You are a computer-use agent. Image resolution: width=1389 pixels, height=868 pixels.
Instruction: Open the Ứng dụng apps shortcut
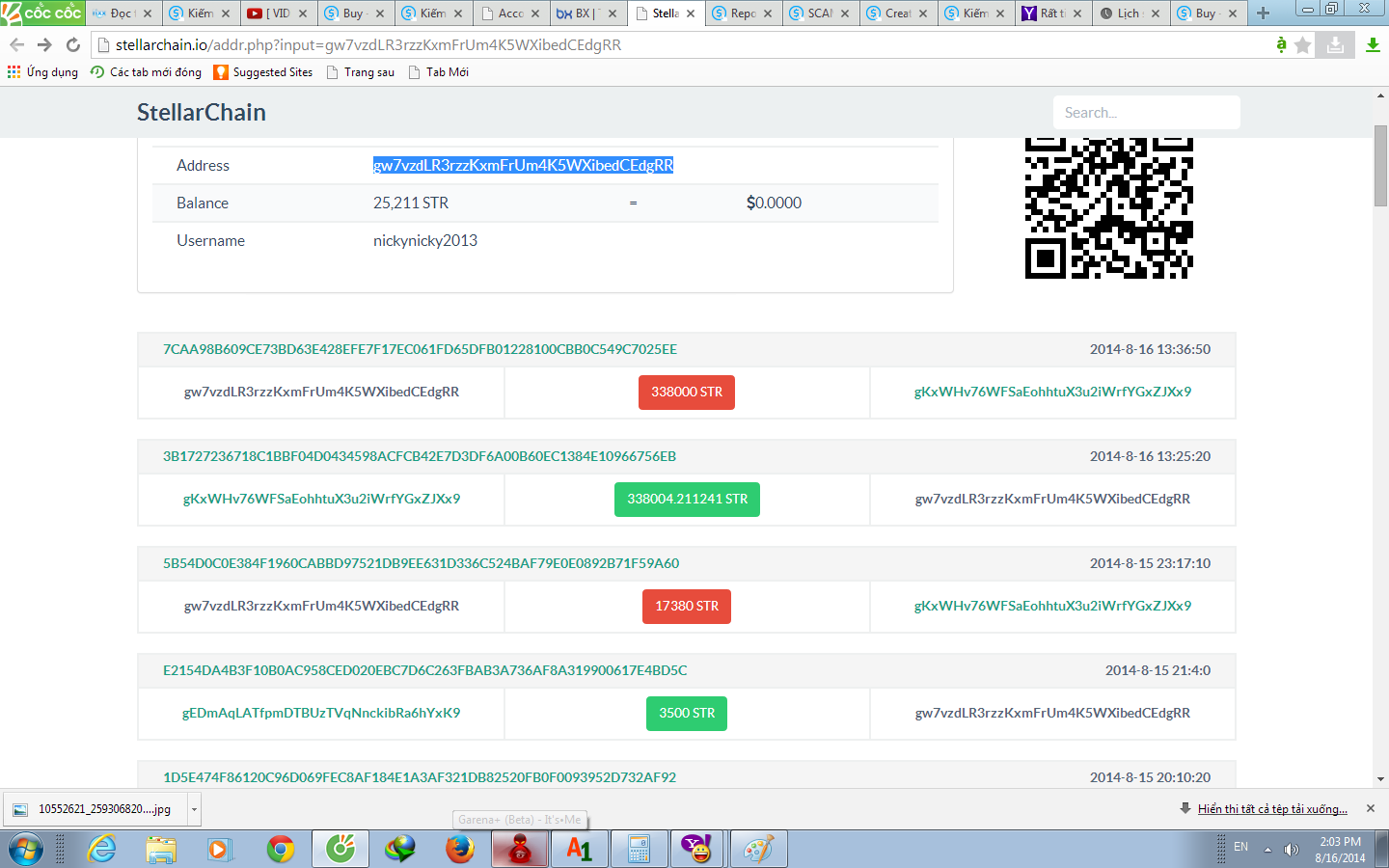click(42, 72)
